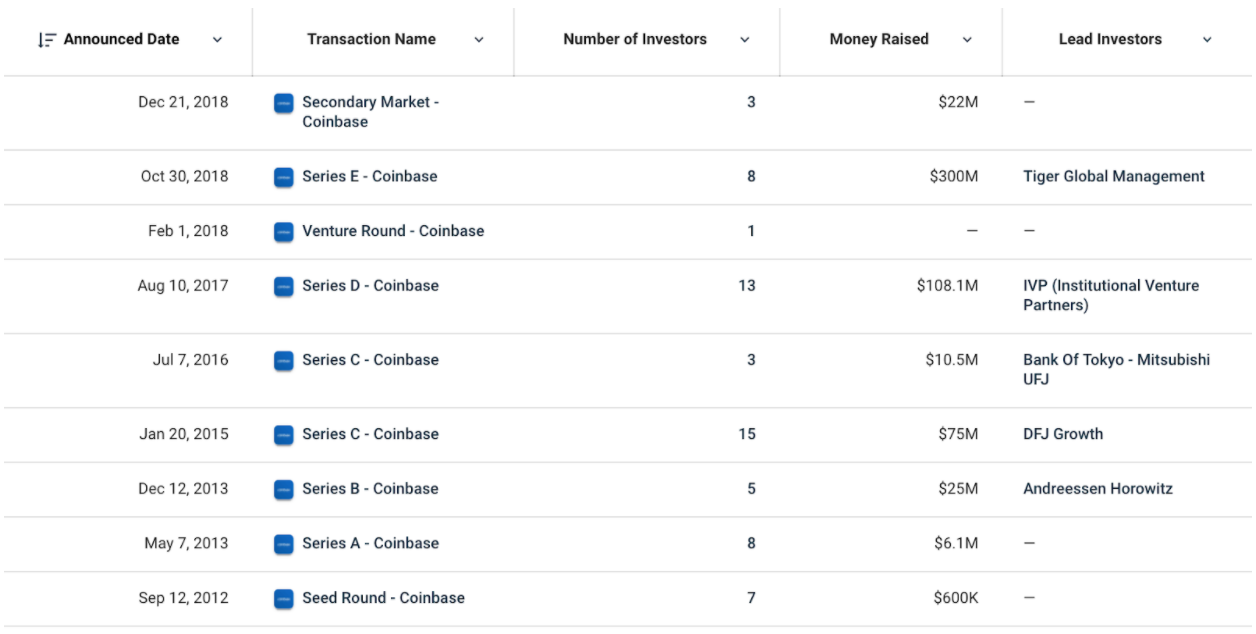Open Tiger Global Management investor link

pyautogui.click(x=1114, y=176)
